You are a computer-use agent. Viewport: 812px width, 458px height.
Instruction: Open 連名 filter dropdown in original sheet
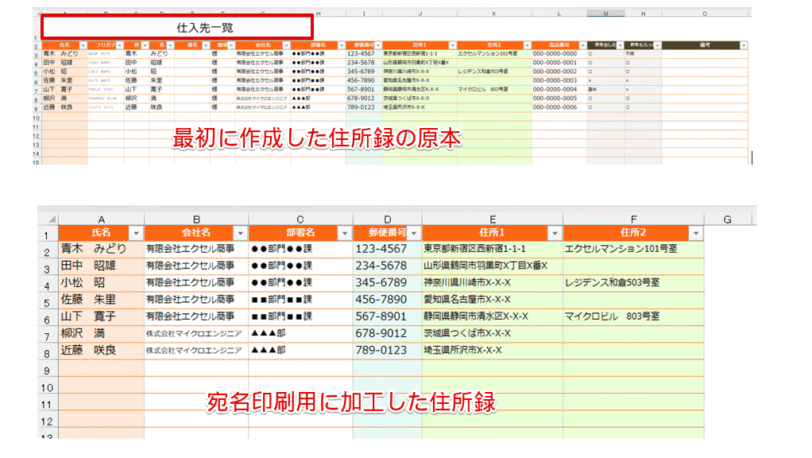point(206,46)
